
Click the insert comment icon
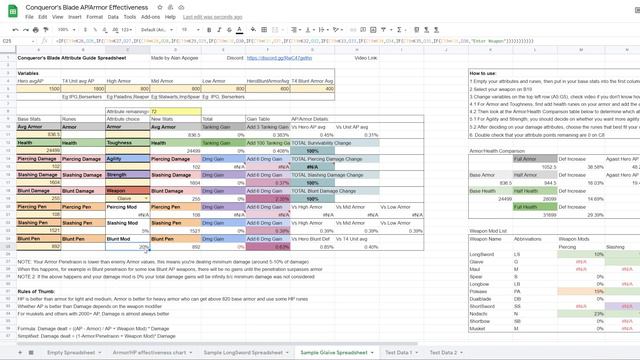[363, 30]
